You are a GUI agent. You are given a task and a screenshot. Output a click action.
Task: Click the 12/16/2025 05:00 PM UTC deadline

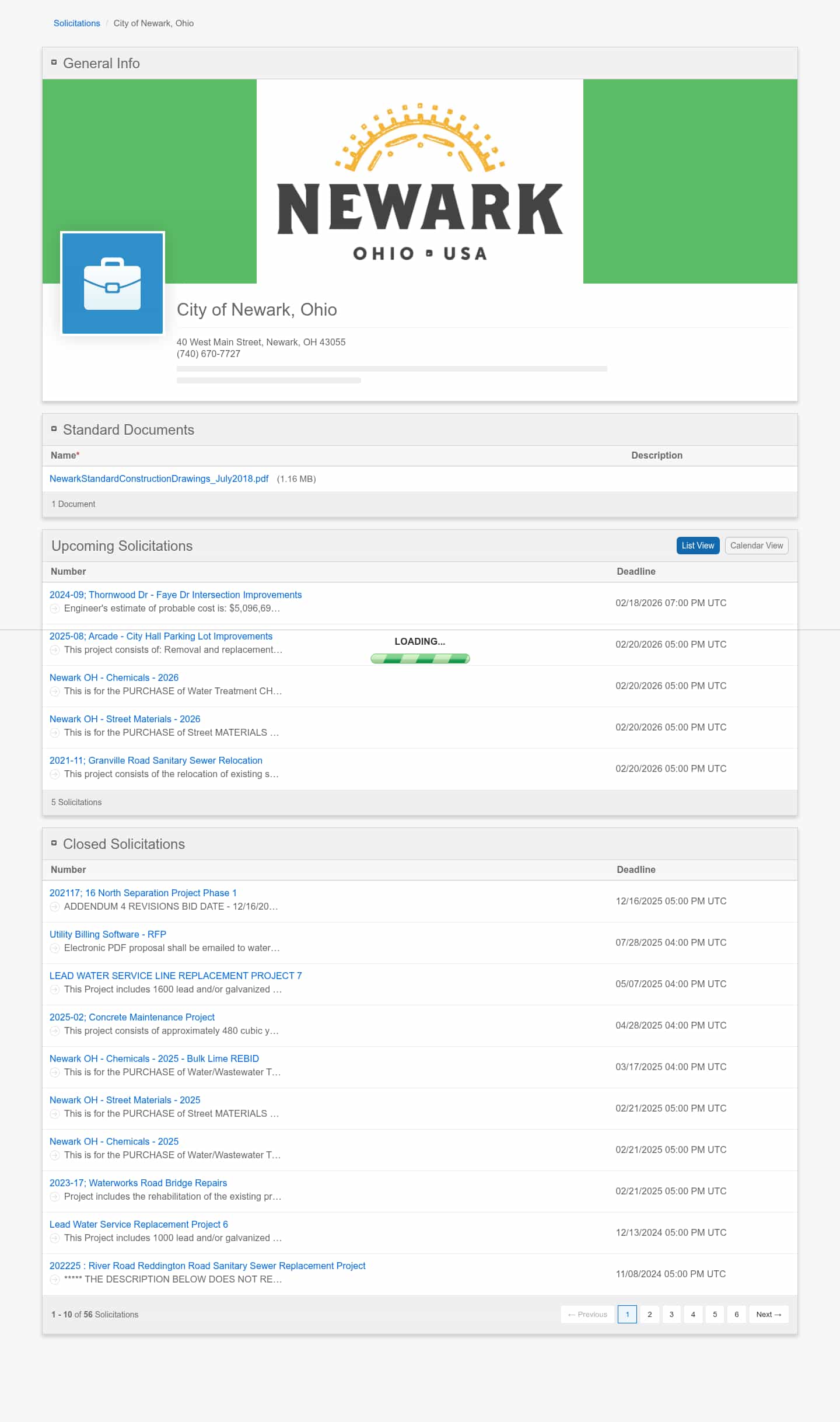[x=671, y=901]
